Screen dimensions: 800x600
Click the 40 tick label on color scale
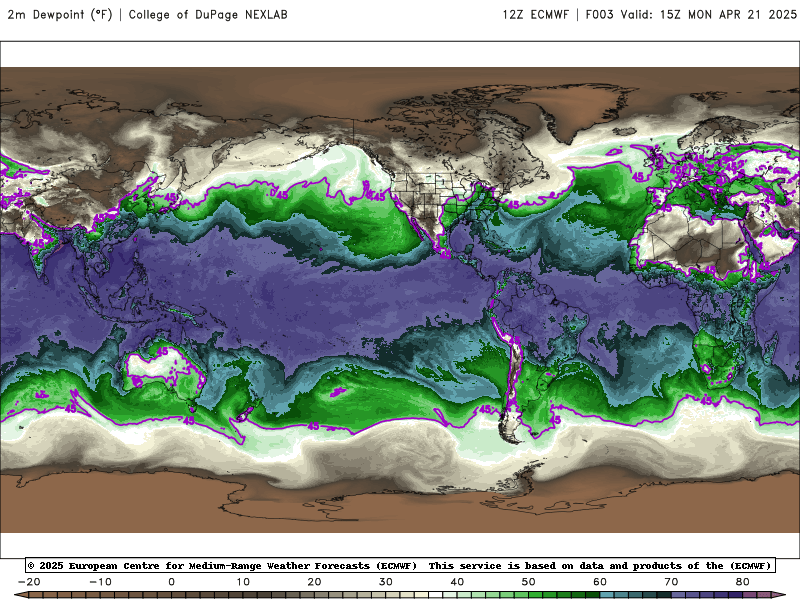pos(457,582)
